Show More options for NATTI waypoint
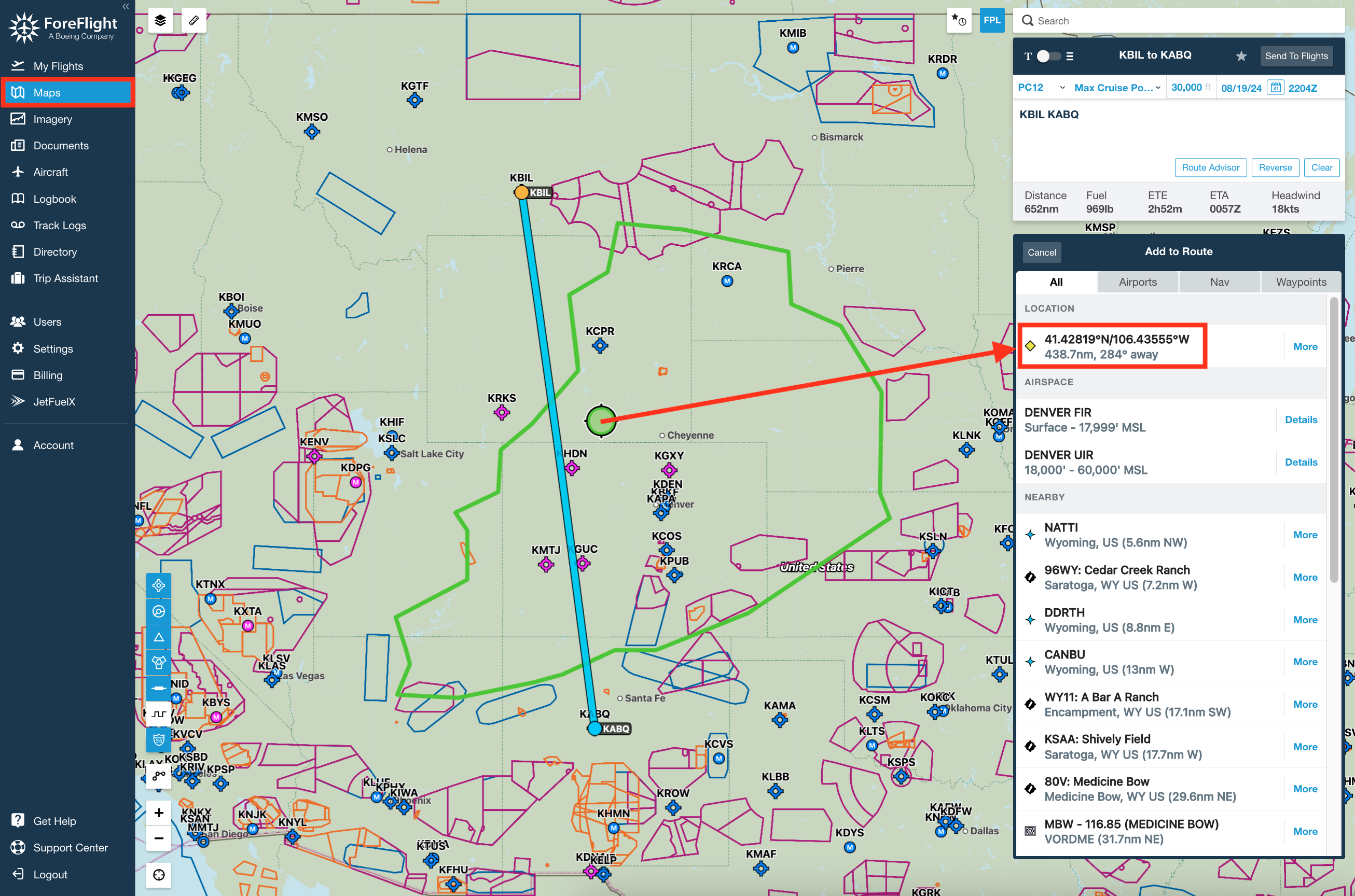The width and height of the screenshot is (1355, 896). pyautogui.click(x=1305, y=535)
